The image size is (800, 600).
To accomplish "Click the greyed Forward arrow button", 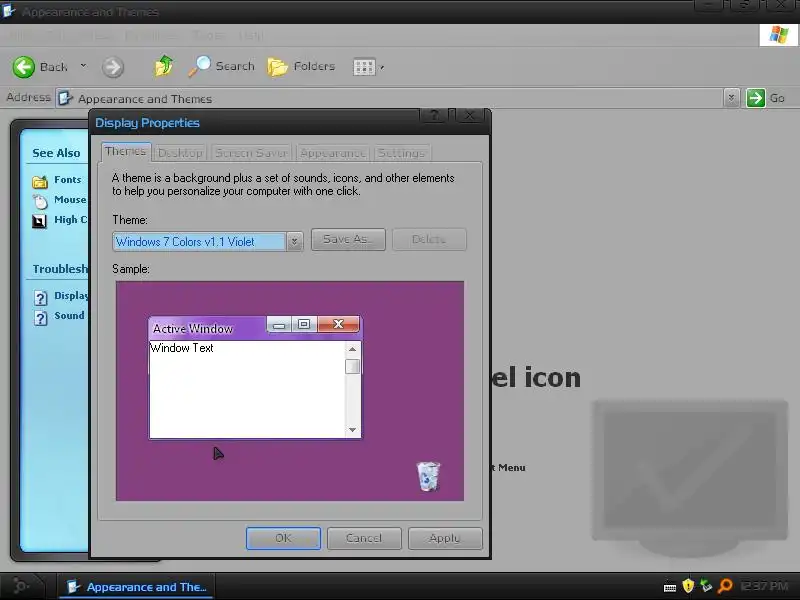I will pyautogui.click(x=112, y=67).
